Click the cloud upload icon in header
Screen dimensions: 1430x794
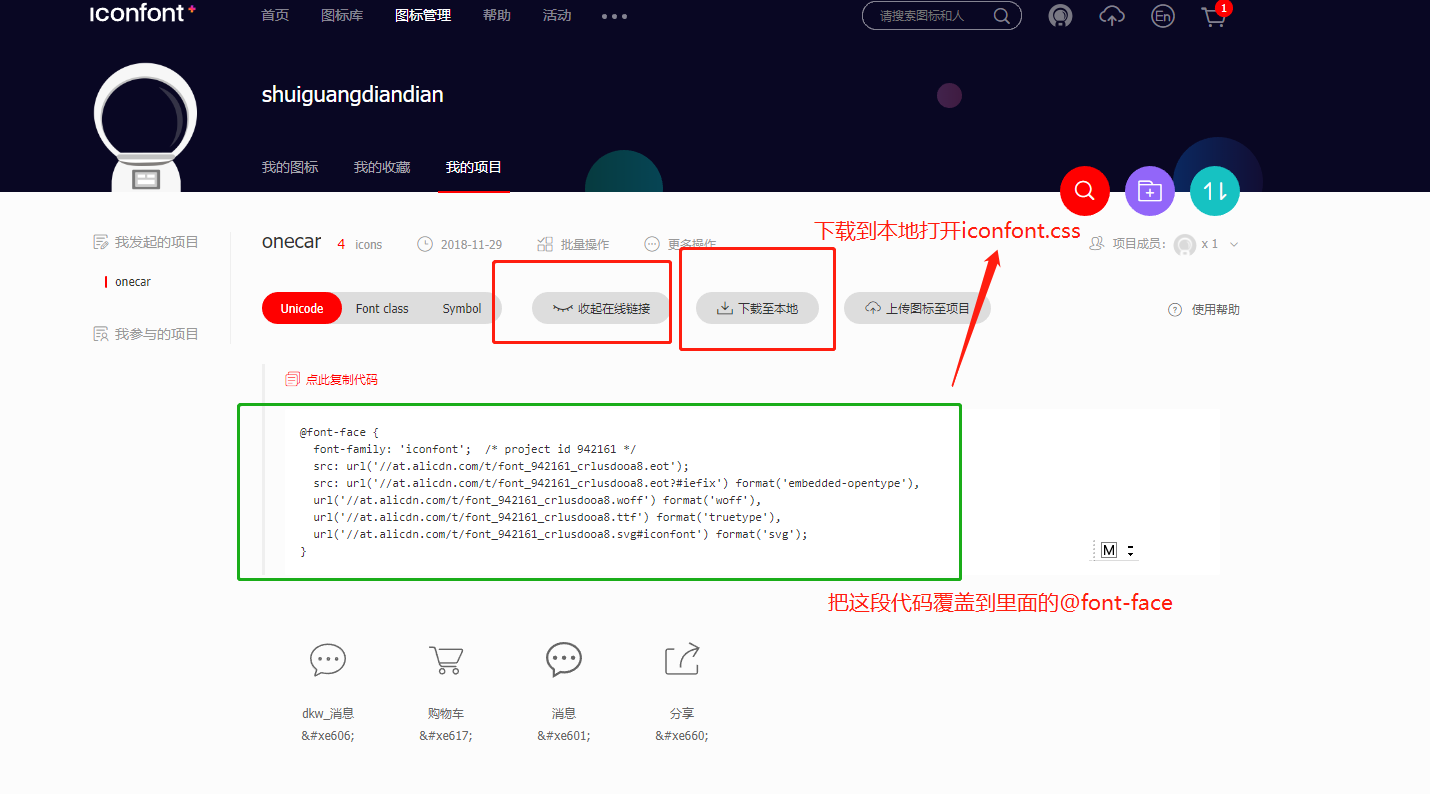tap(1112, 16)
